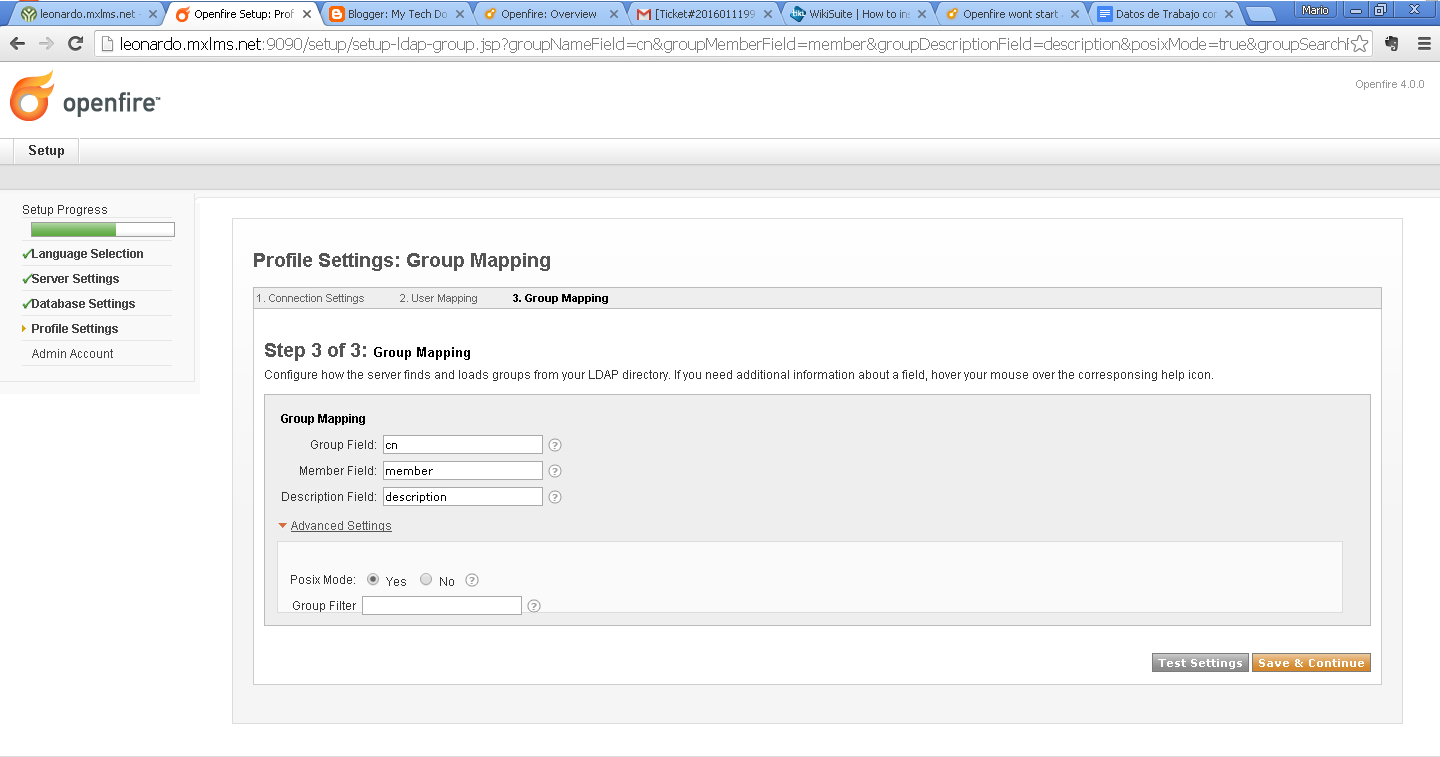Close the Openfire Setup tab
Image resolution: width=1440 pixels, height=757 pixels.
(x=306, y=14)
